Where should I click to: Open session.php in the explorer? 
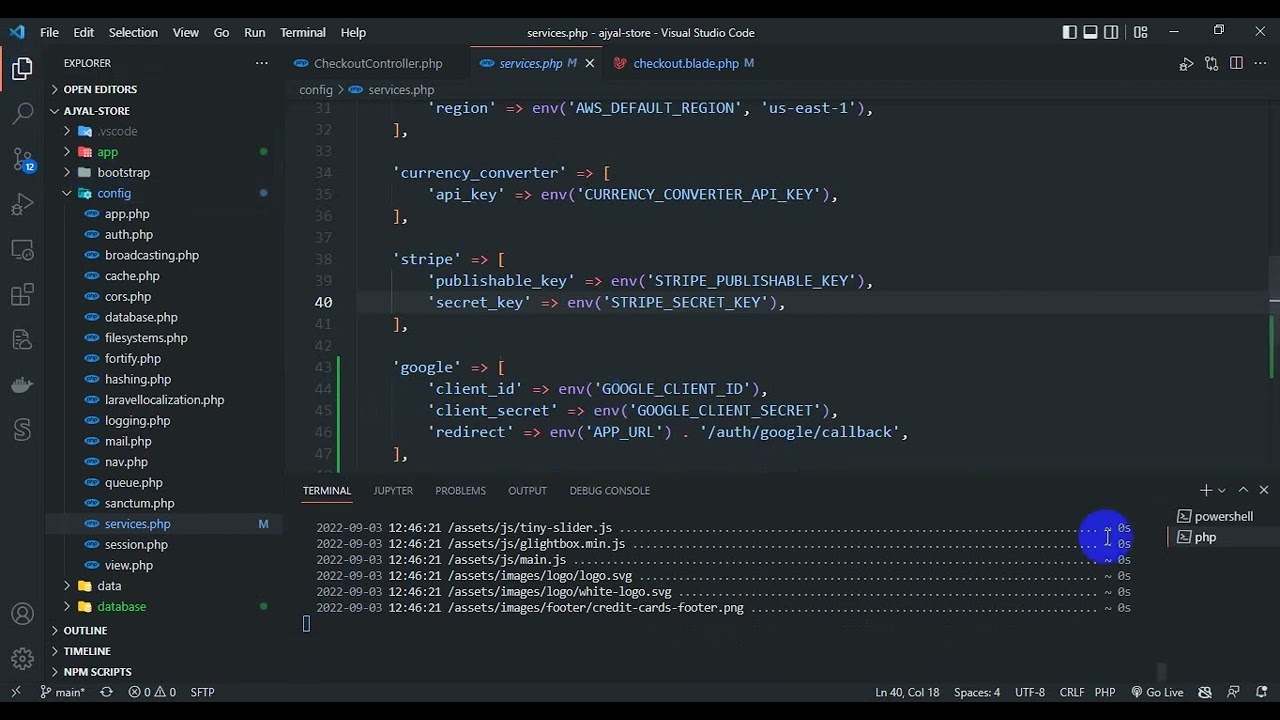136,544
